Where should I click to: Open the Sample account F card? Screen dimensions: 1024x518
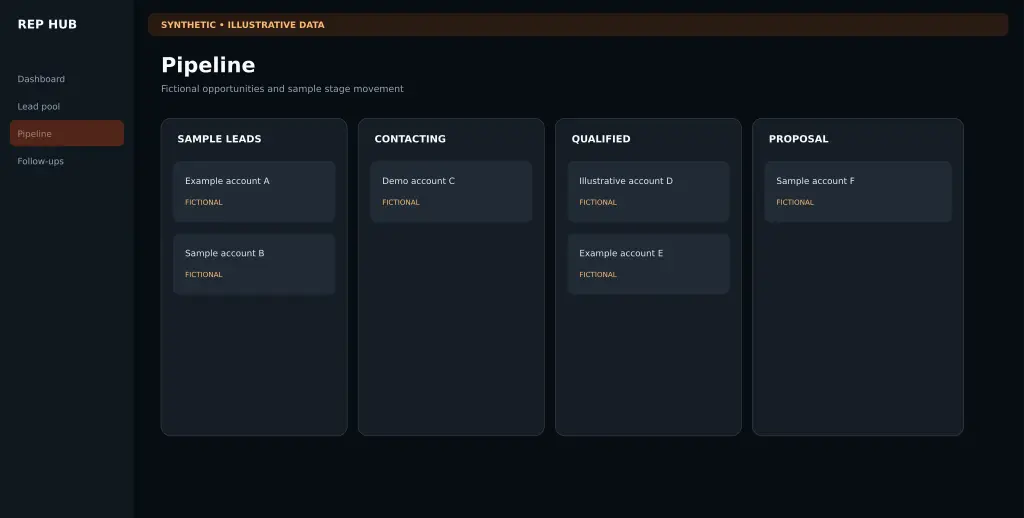858,191
